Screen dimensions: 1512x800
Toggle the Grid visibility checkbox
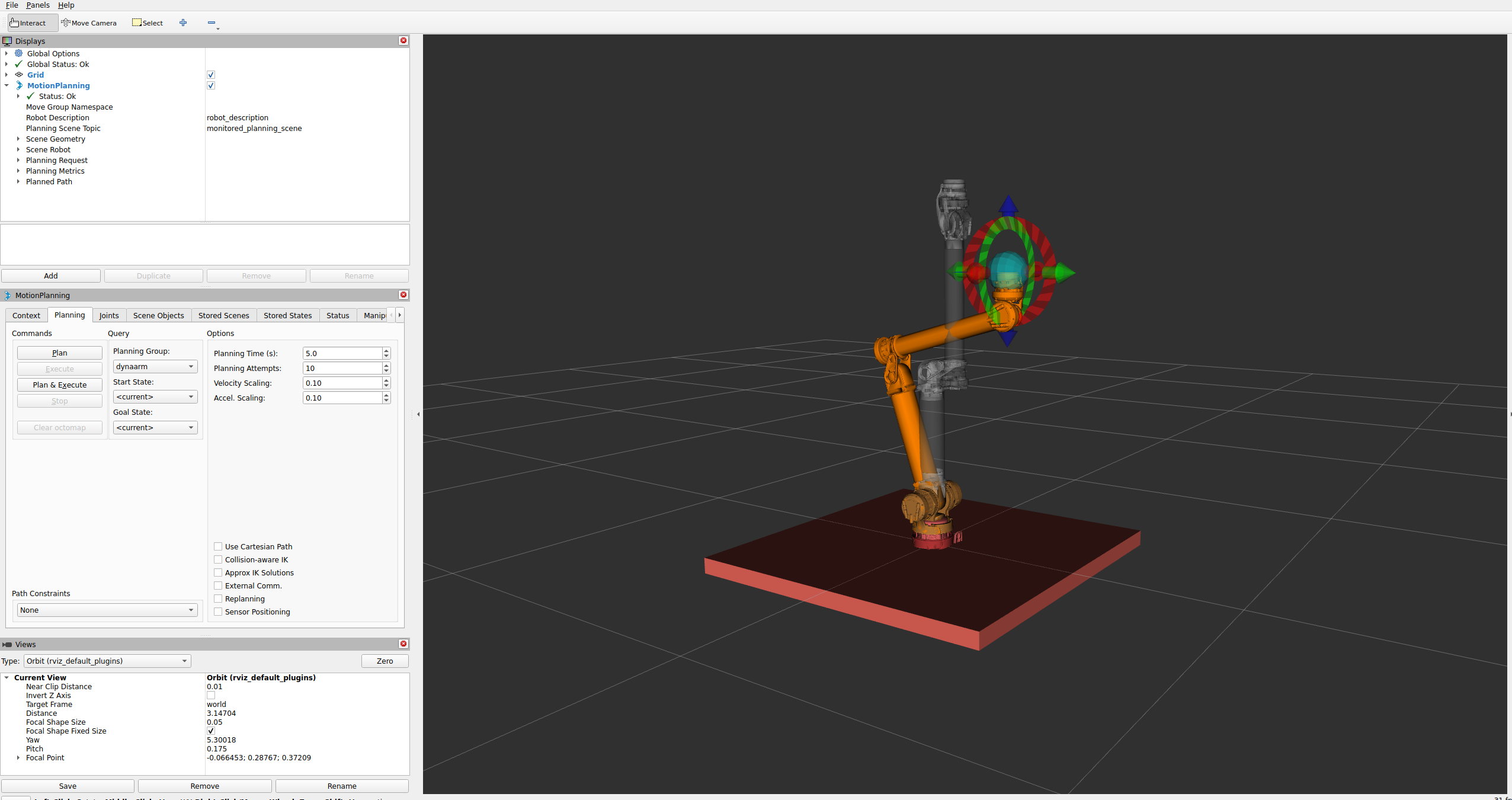click(211, 75)
